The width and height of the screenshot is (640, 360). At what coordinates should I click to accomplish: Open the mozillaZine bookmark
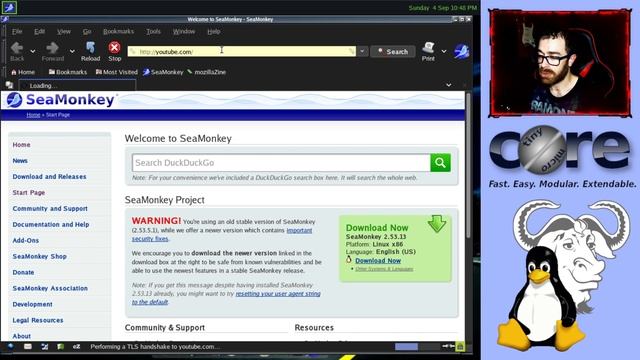click(x=207, y=72)
